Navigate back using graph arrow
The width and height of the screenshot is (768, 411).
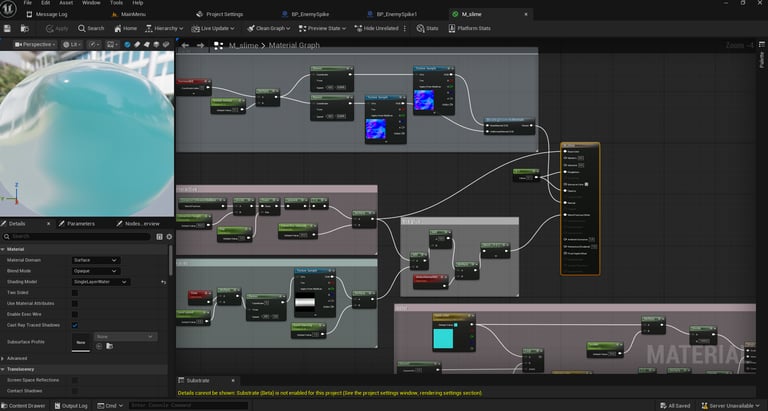[x=183, y=44]
